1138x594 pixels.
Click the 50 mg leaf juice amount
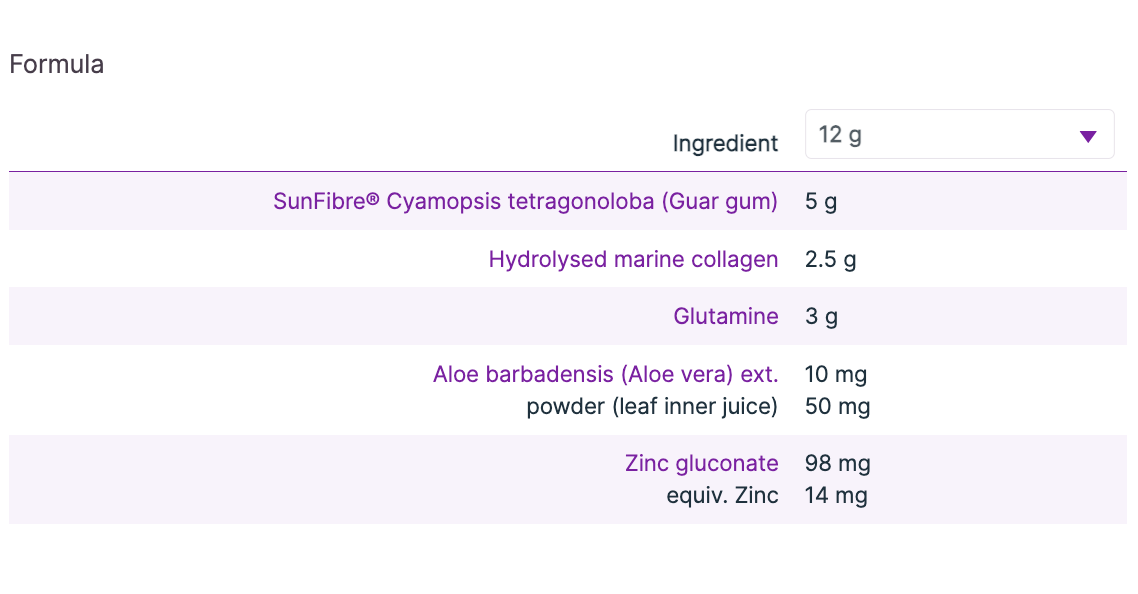coord(837,407)
